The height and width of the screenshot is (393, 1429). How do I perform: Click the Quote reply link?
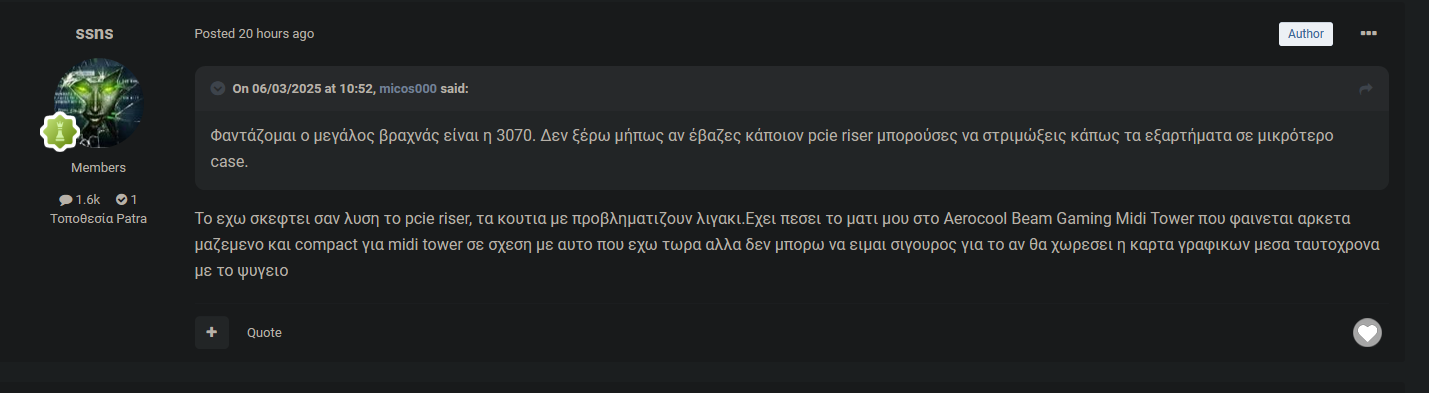click(264, 333)
